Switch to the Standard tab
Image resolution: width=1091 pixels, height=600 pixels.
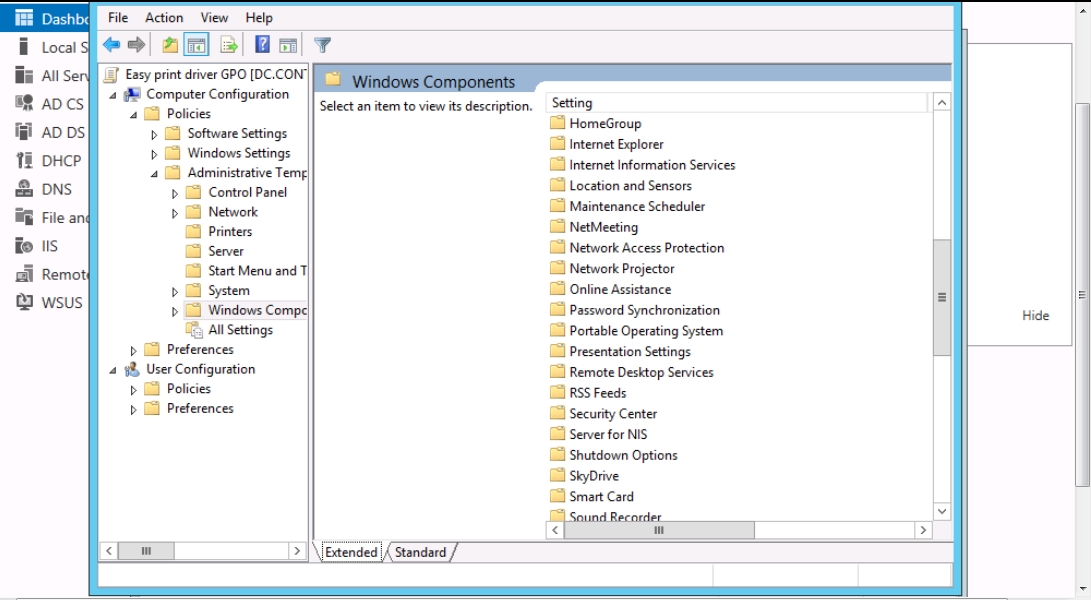click(x=420, y=552)
